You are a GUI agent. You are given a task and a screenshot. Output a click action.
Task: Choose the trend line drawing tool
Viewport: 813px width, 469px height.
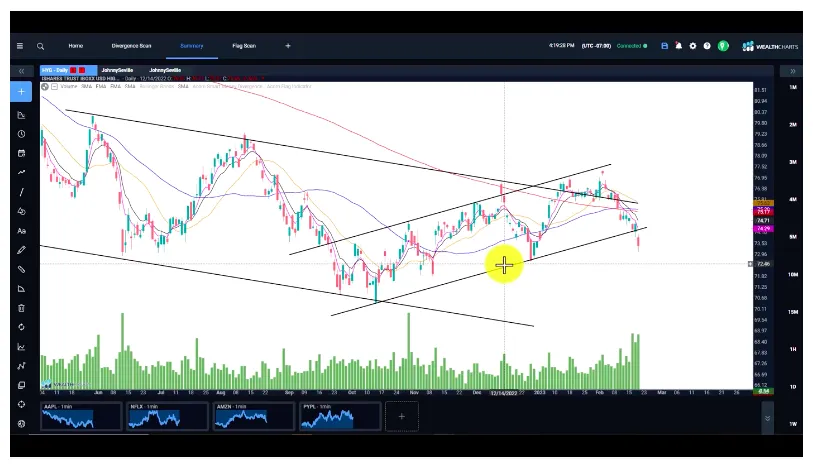coord(22,192)
